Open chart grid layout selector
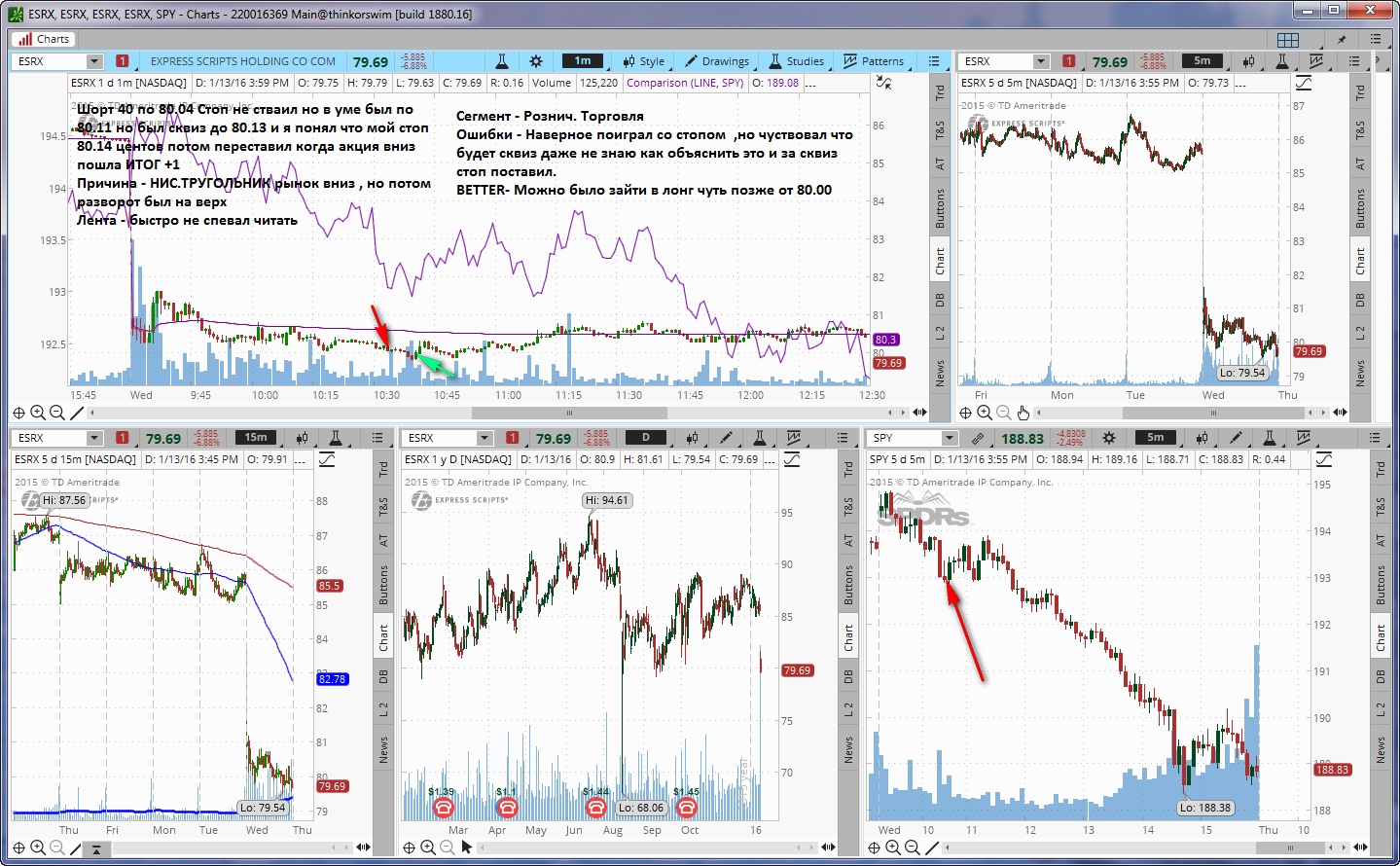 click(1288, 40)
